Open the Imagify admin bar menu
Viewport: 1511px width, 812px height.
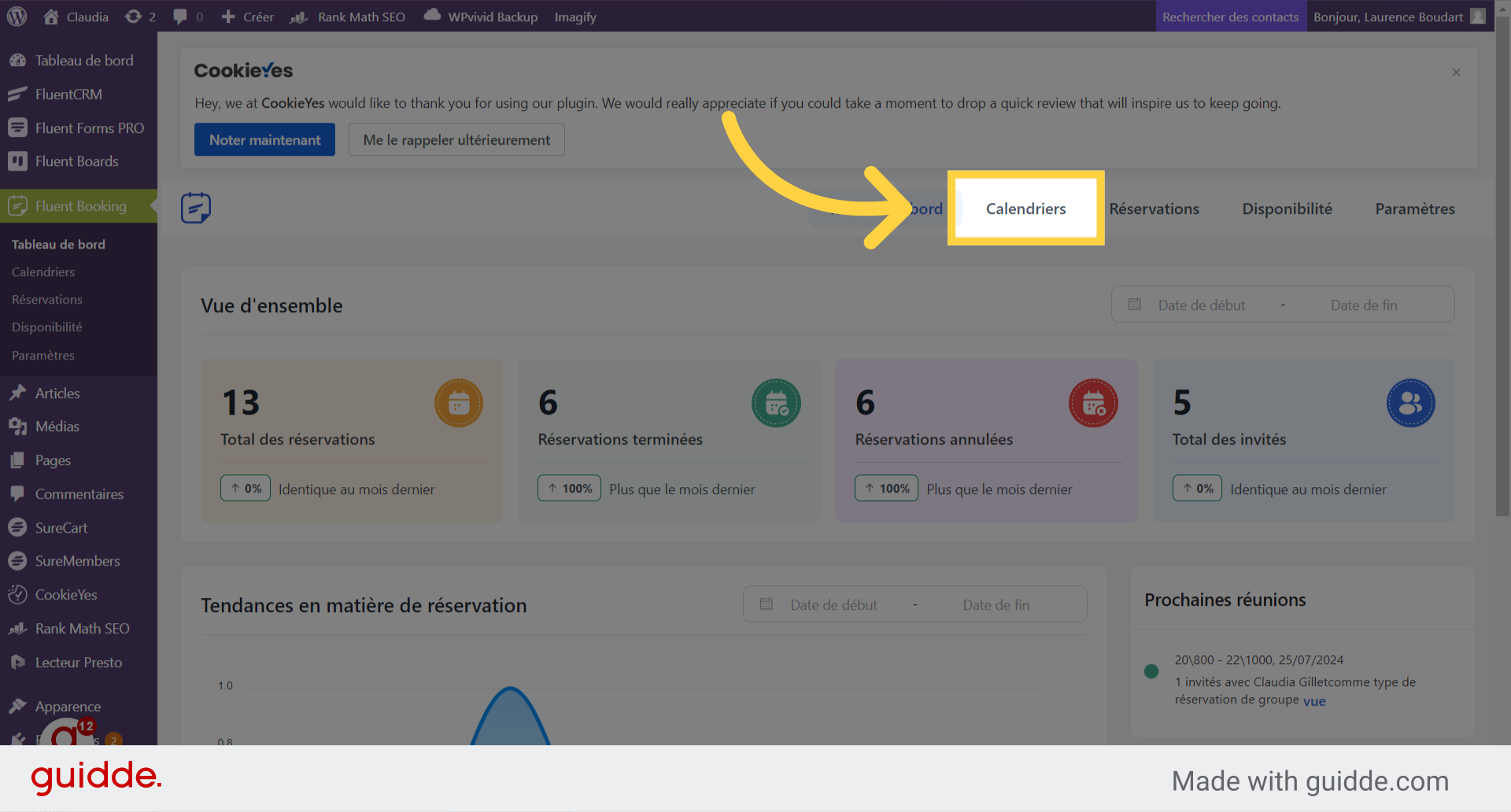point(575,17)
